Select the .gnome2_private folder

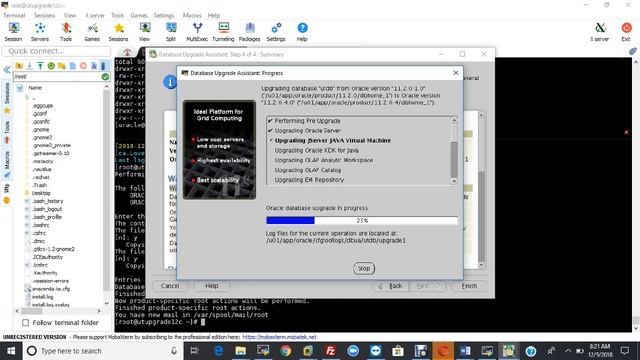point(51,145)
